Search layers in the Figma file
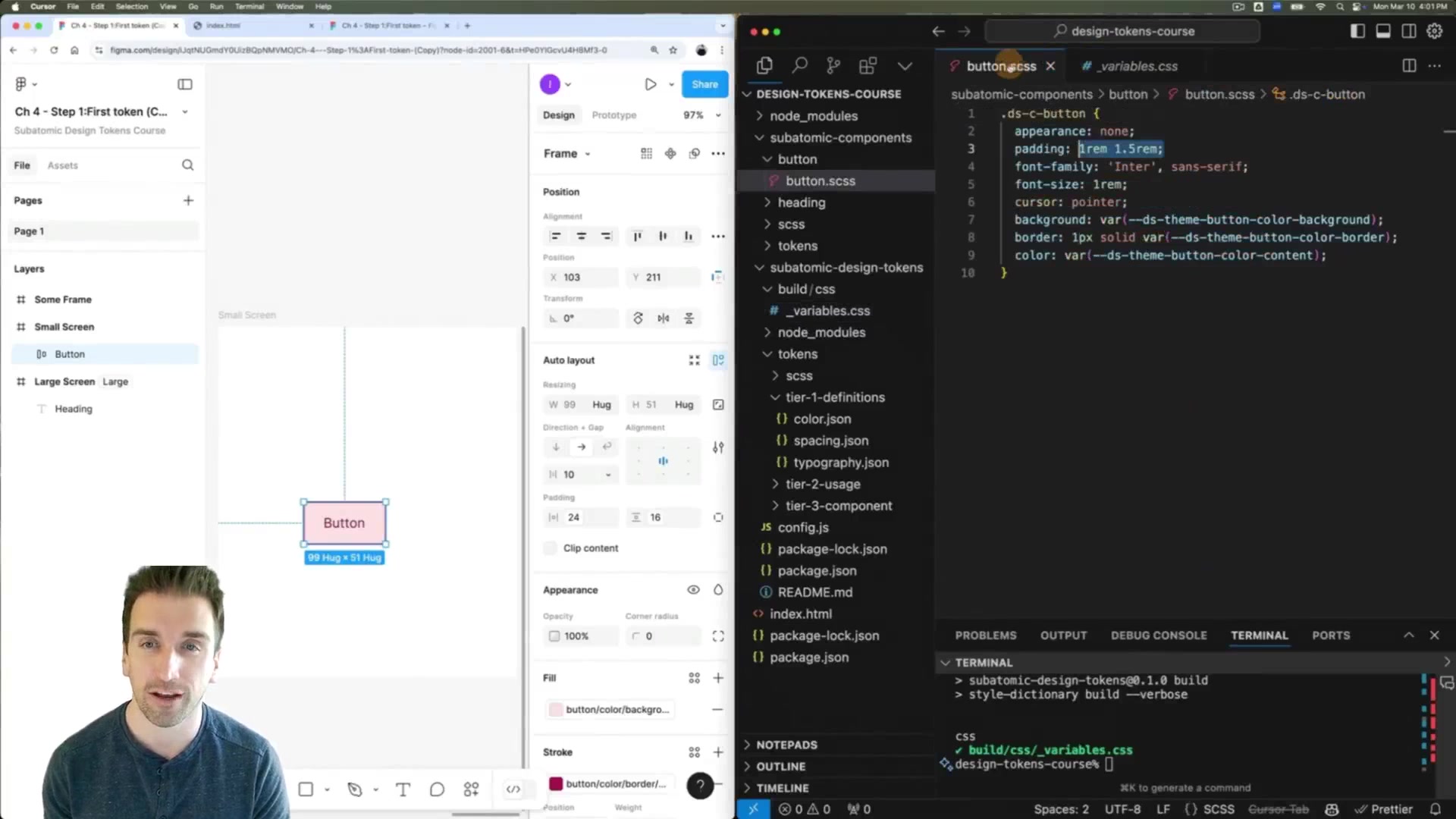1456x819 pixels. (187, 165)
